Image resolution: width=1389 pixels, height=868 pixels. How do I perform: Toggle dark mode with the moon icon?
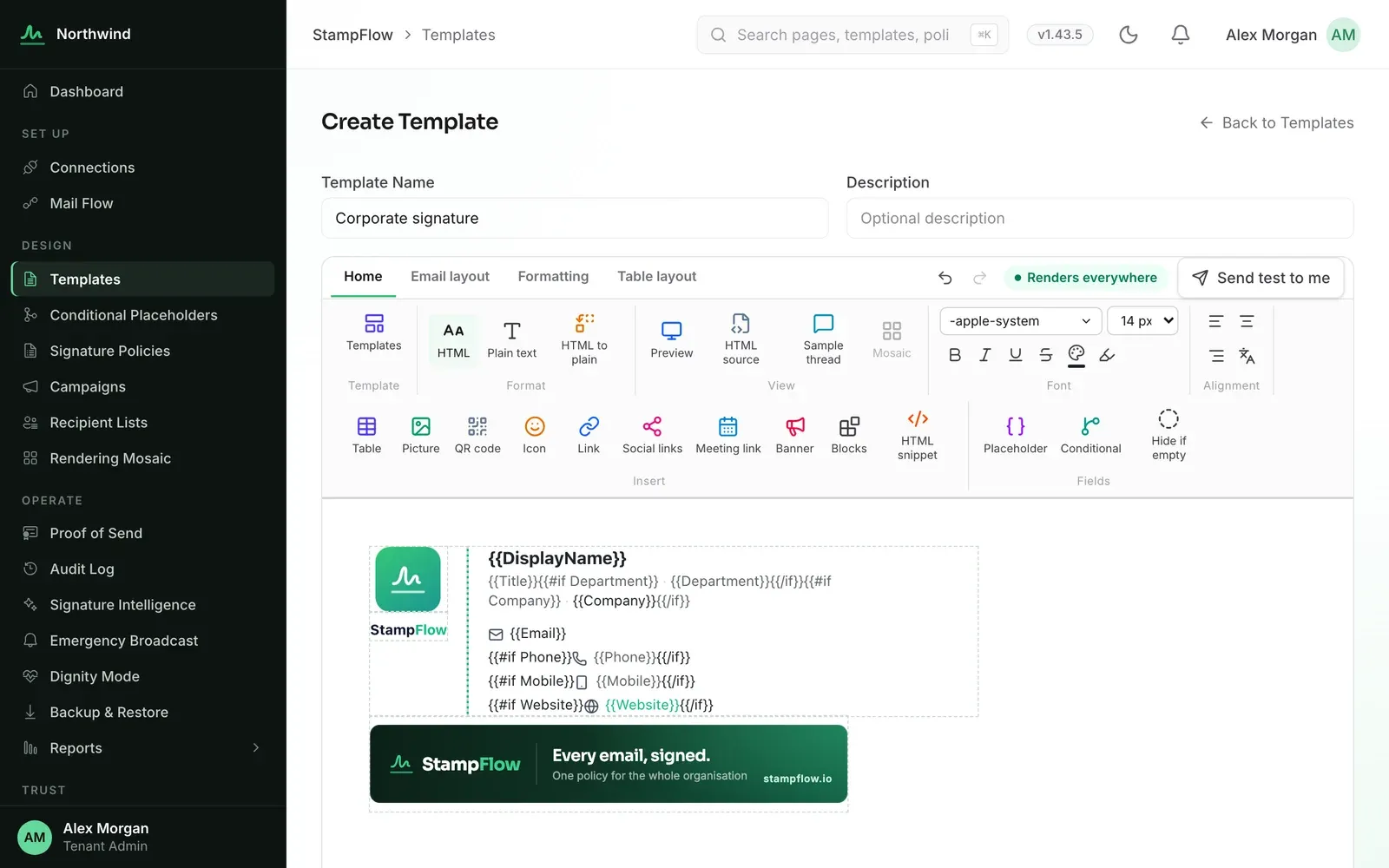[1129, 35]
